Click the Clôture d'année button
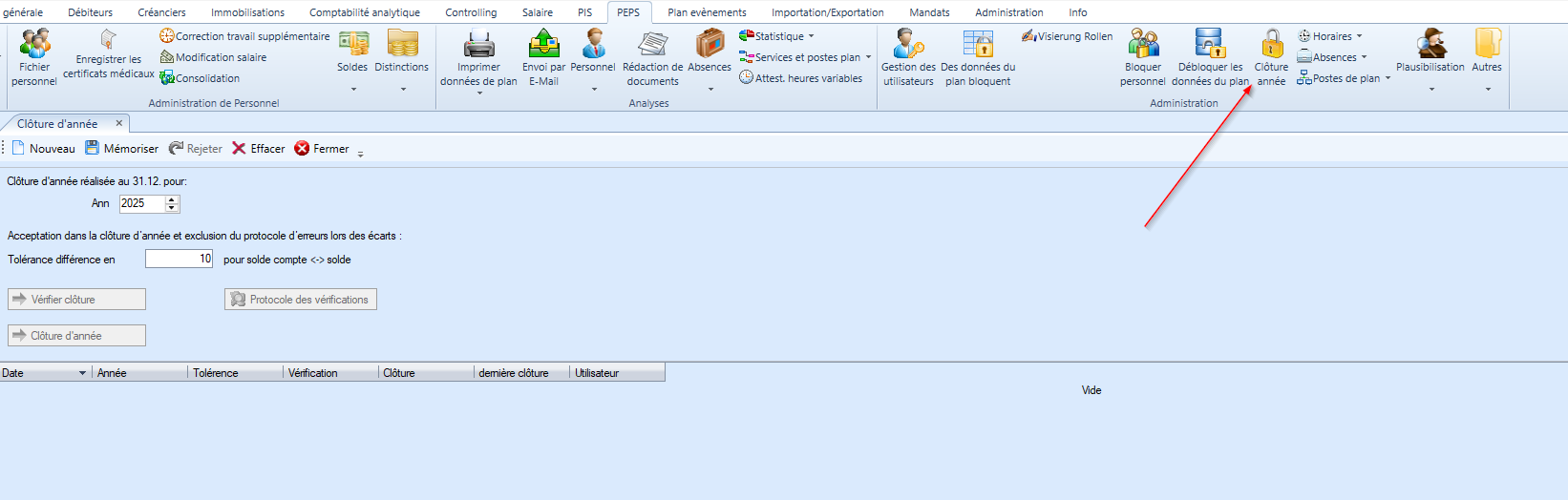The image size is (1568, 500). coord(76,336)
